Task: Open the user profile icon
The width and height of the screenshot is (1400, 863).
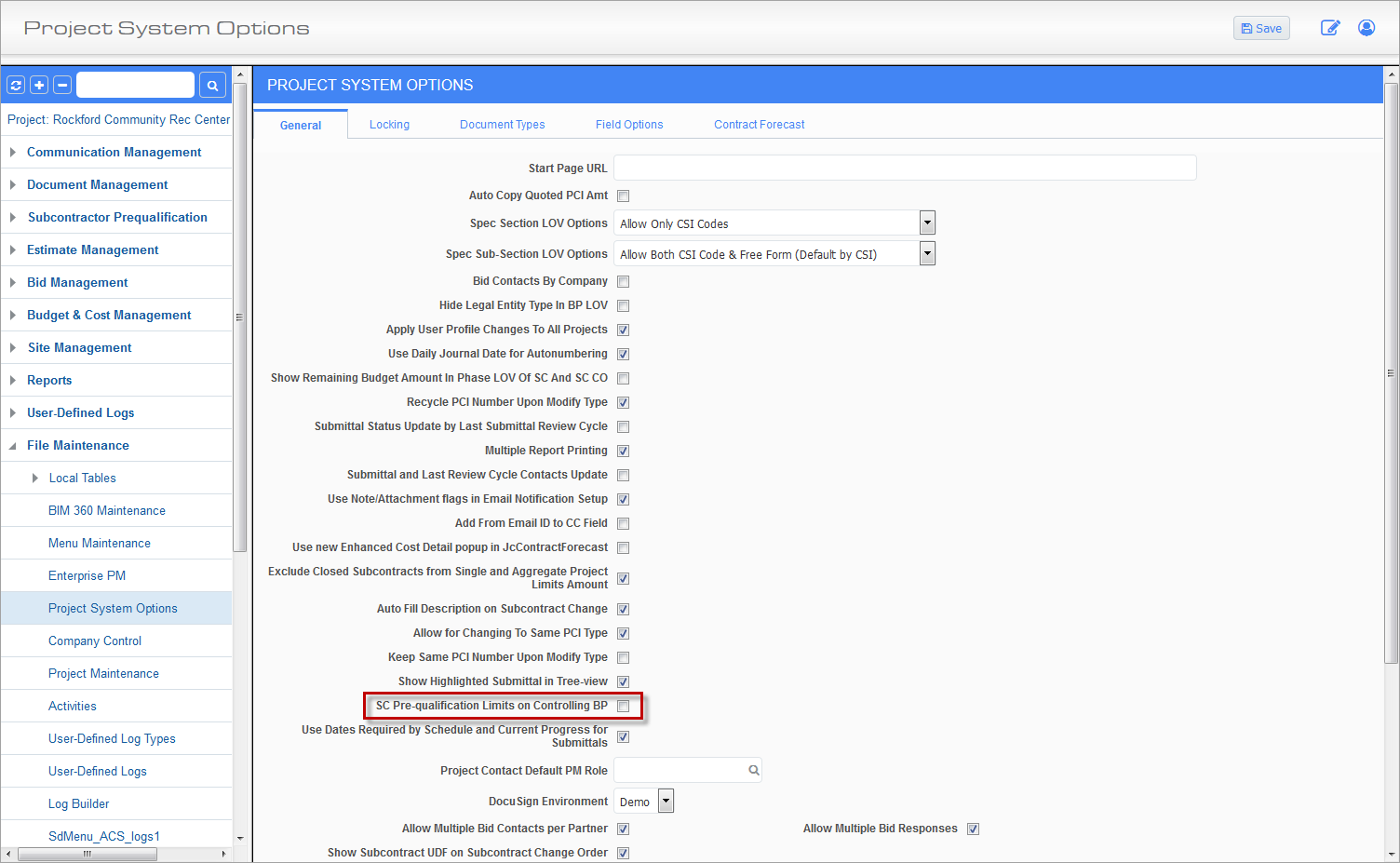Action: click(1366, 28)
